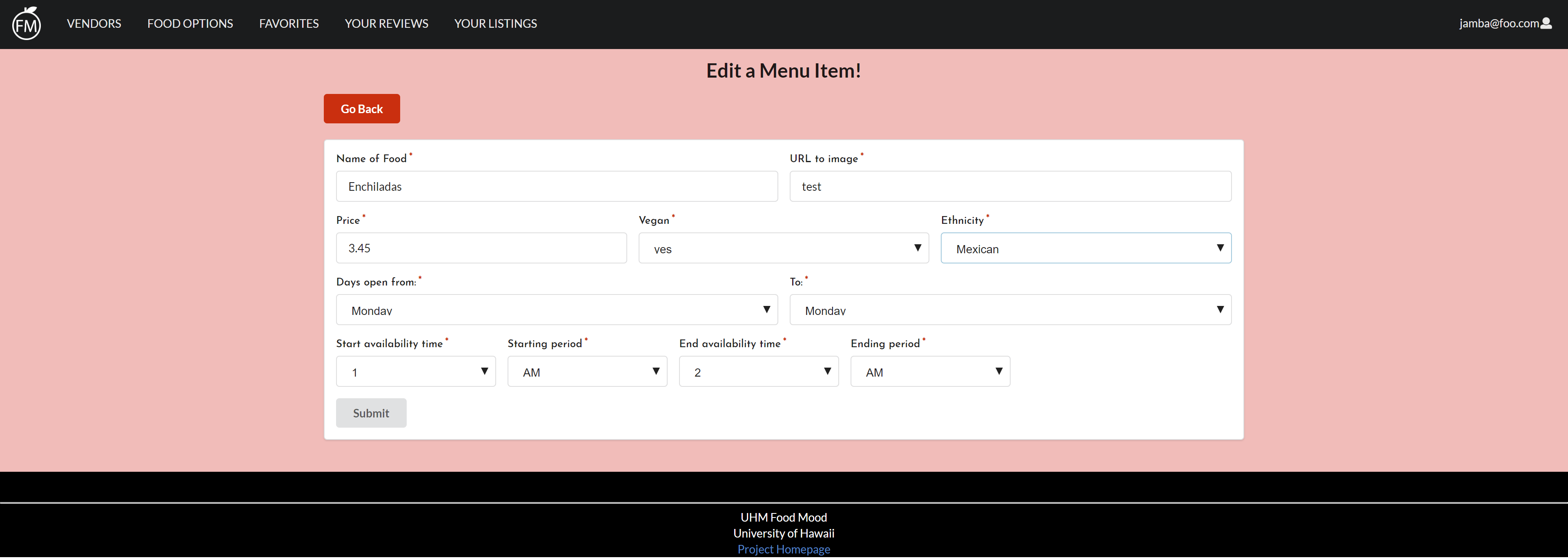Click the Name of Food label
Viewport: 1568px width, 560px height.
[x=371, y=158]
